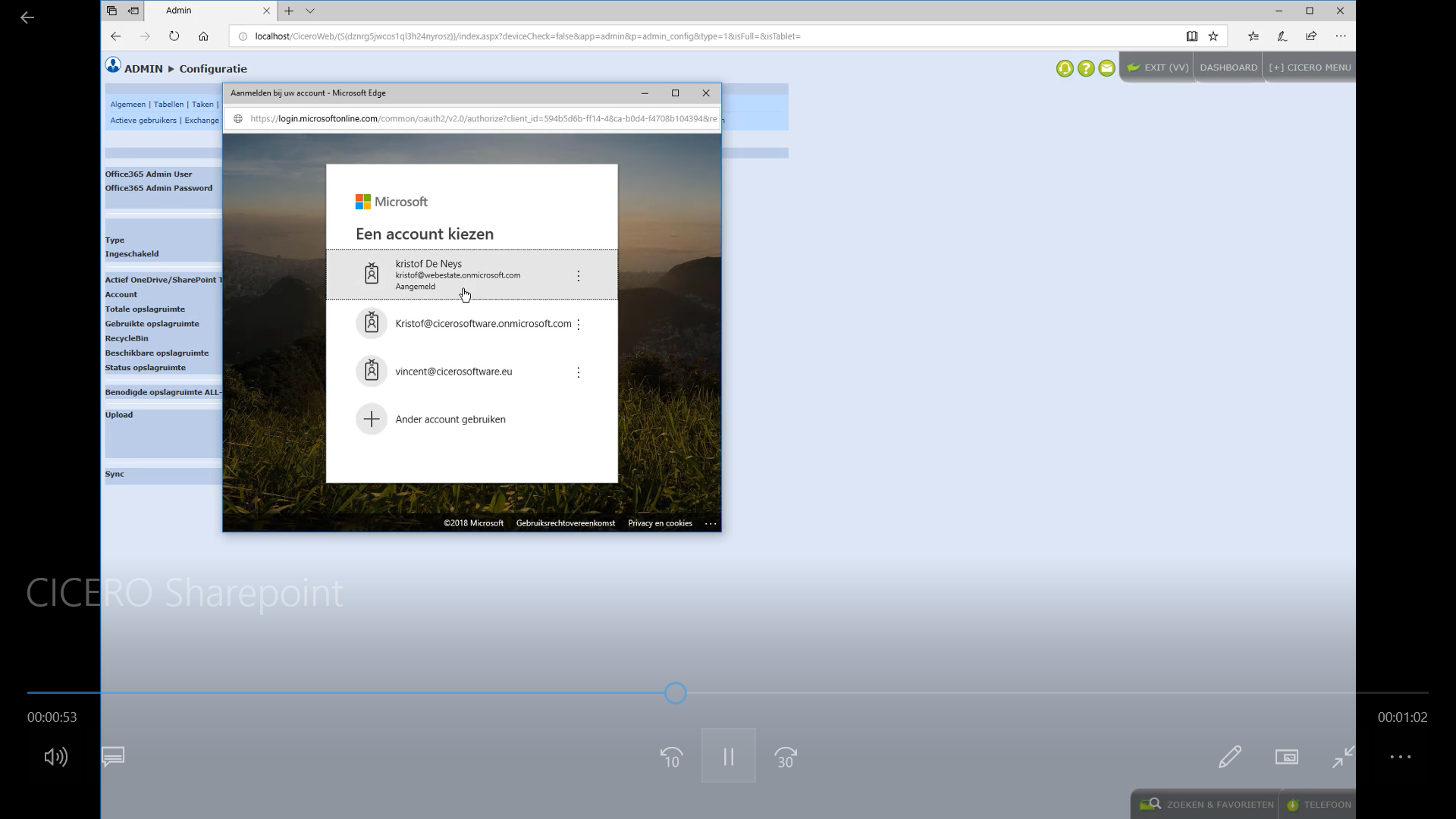
Task: Choose Ander account gebruiken
Action: (472, 419)
